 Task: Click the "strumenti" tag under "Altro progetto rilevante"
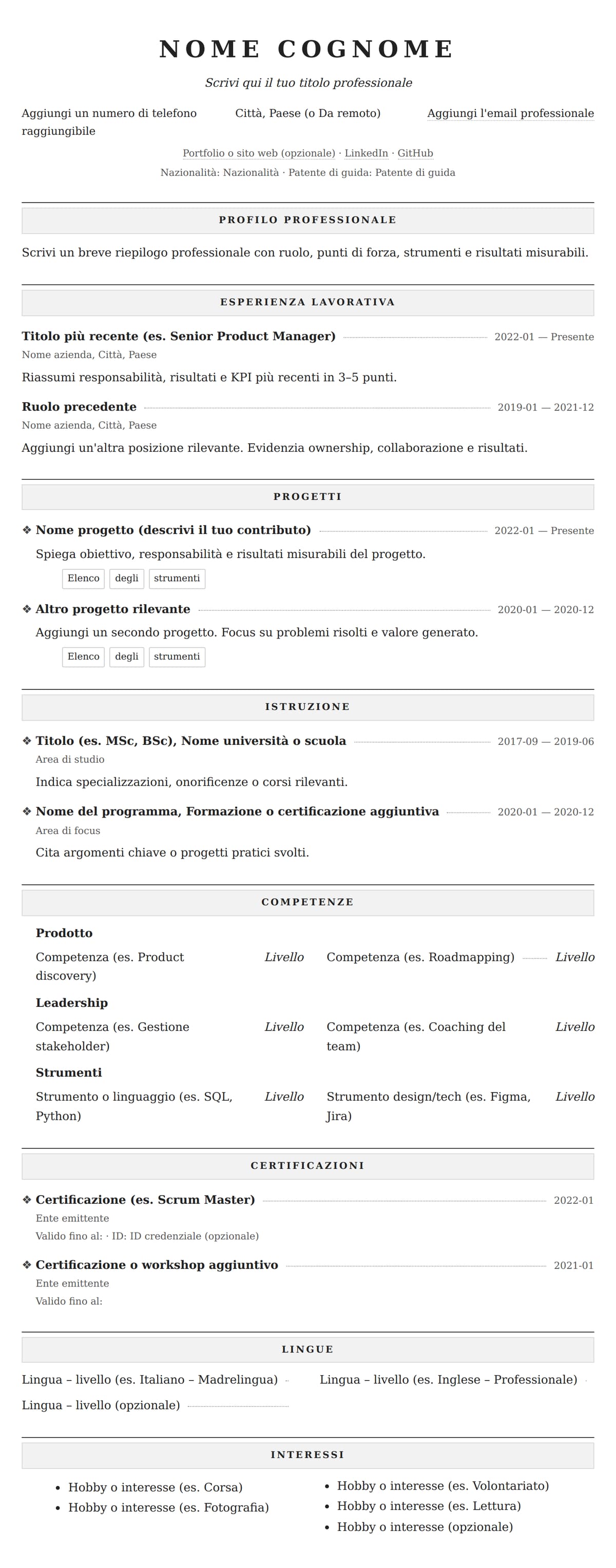point(177,657)
